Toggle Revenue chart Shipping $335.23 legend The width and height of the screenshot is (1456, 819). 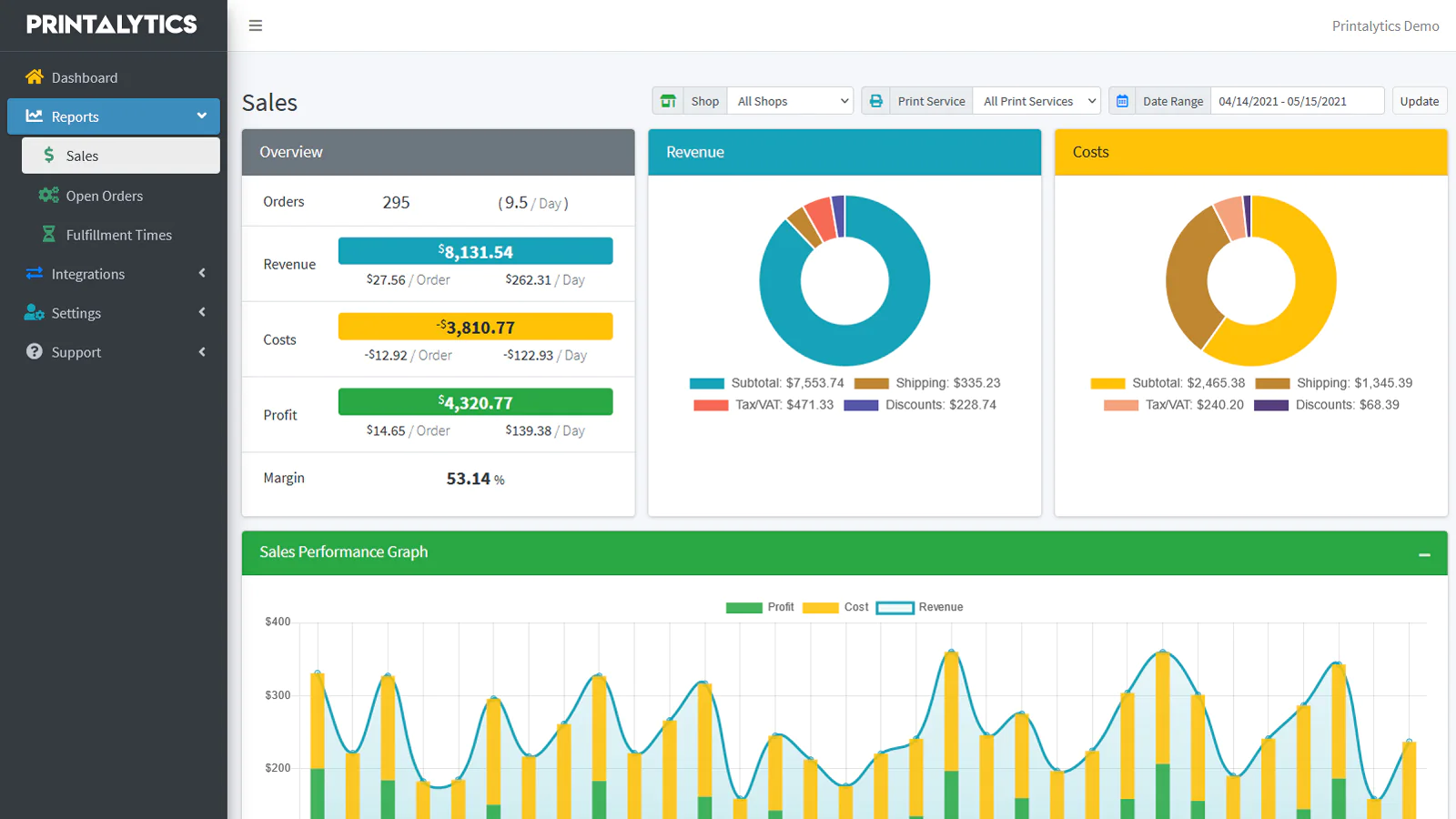pyautogui.click(x=927, y=383)
